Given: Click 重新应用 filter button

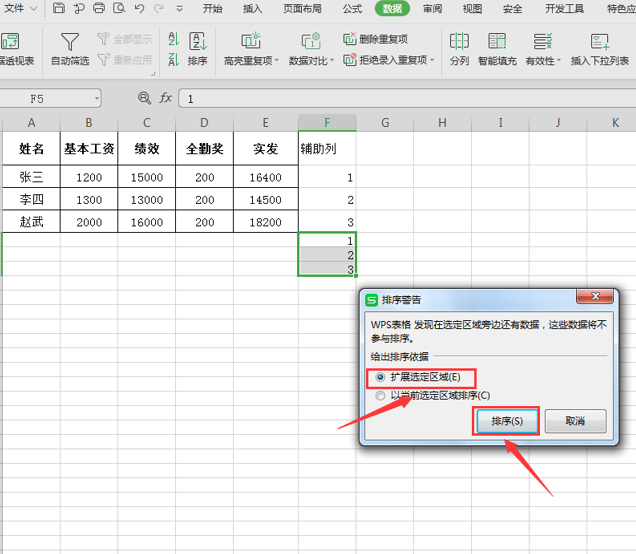Looking at the screenshot, I should (125, 60).
